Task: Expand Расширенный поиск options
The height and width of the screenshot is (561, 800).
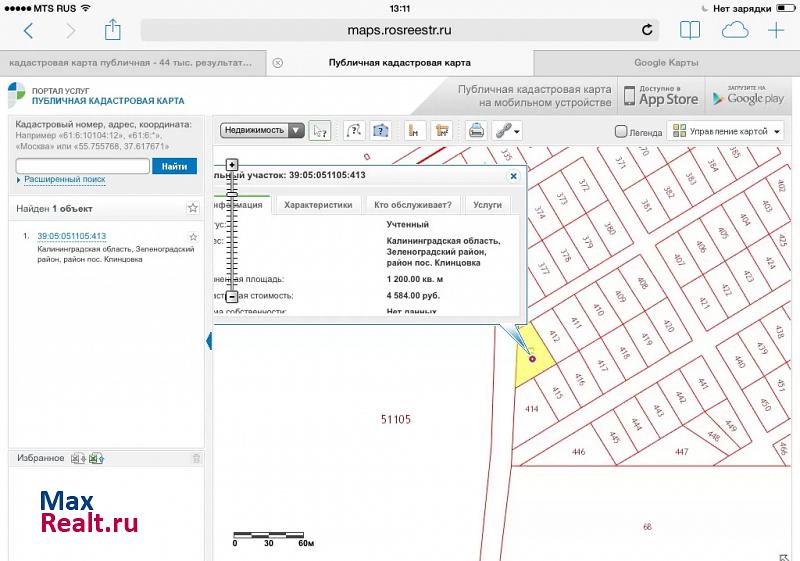Action: (64, 180)
